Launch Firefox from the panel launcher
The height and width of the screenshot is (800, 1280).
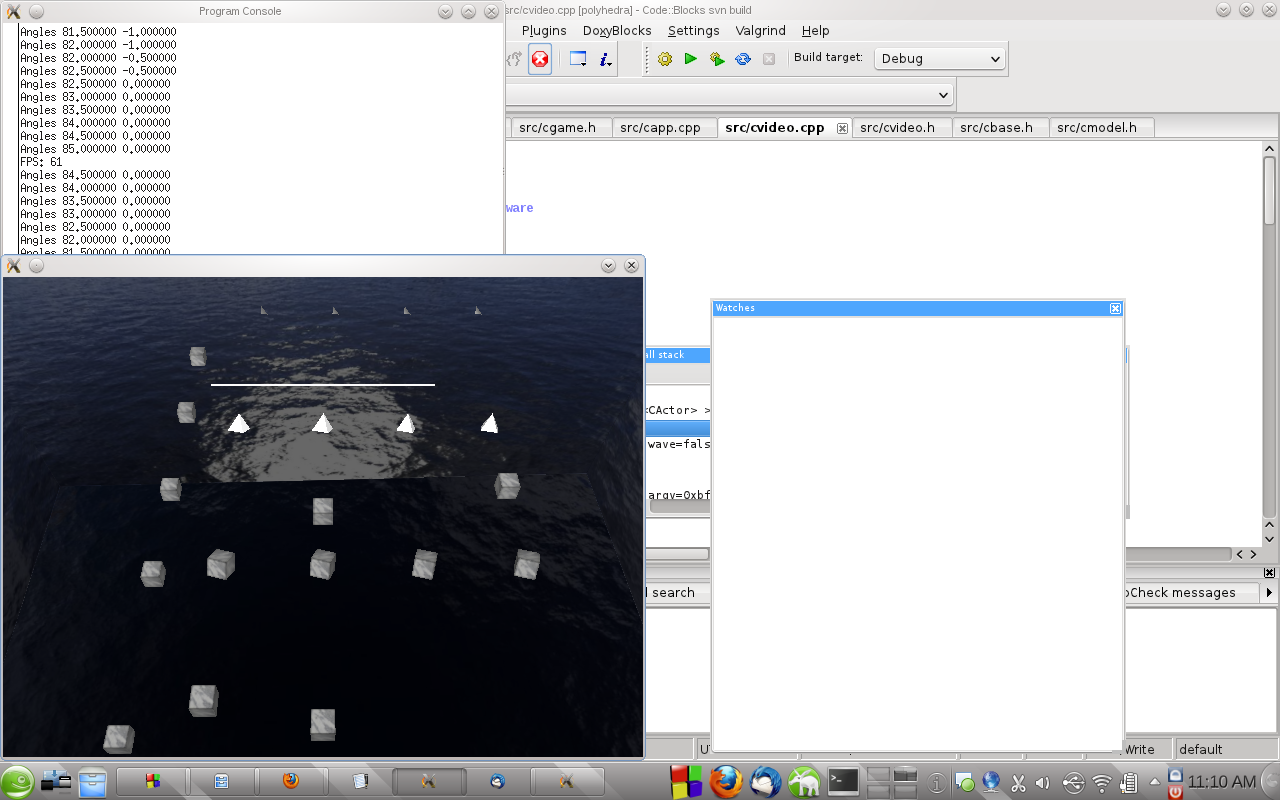click(x=725, y=782)
